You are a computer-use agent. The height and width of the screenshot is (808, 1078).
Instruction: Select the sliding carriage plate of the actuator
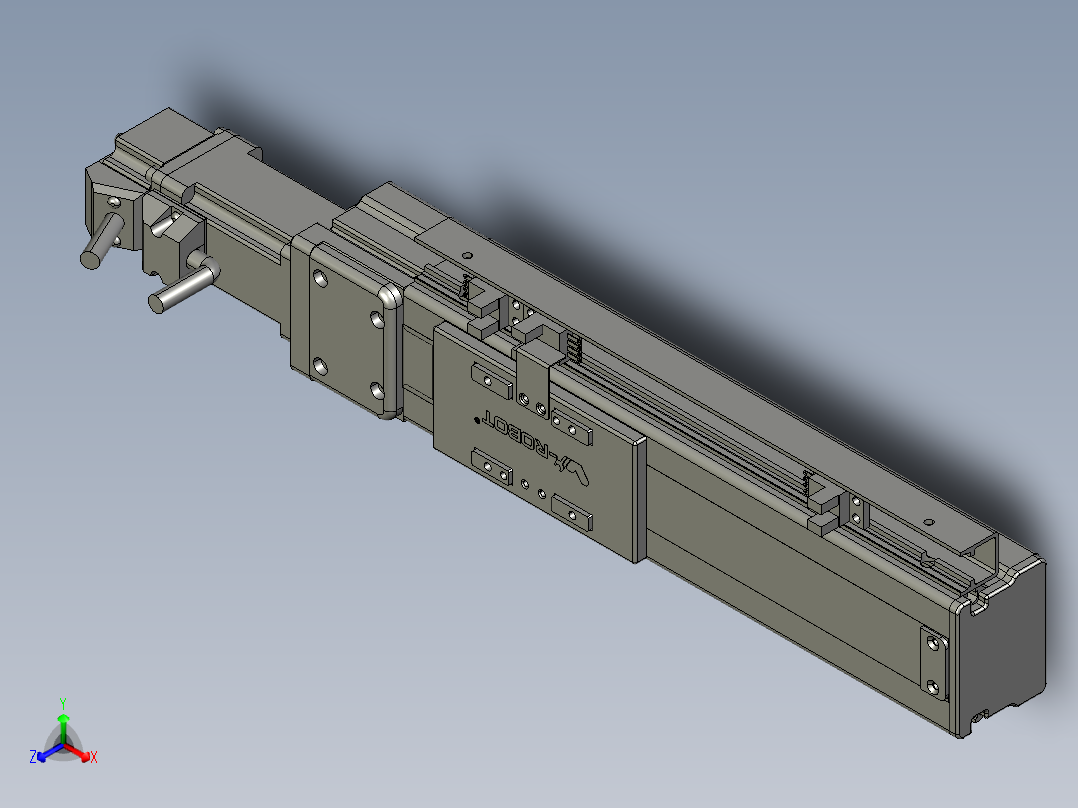tap(540, 441)
